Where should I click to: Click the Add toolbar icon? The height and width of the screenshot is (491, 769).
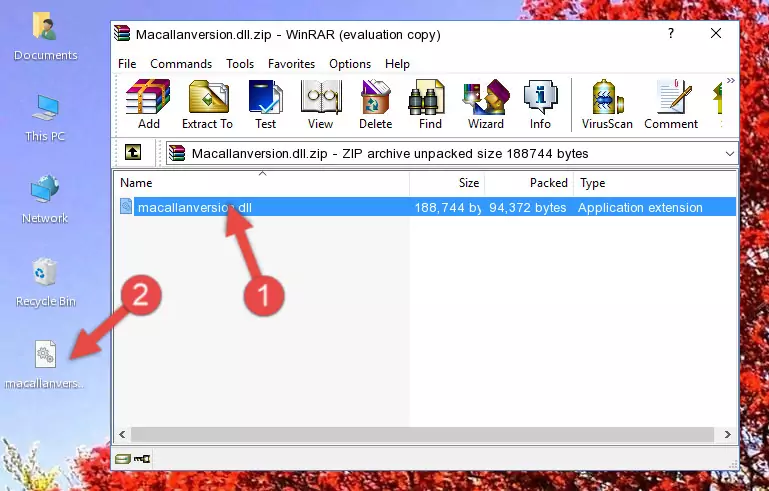tap(148, 104)
